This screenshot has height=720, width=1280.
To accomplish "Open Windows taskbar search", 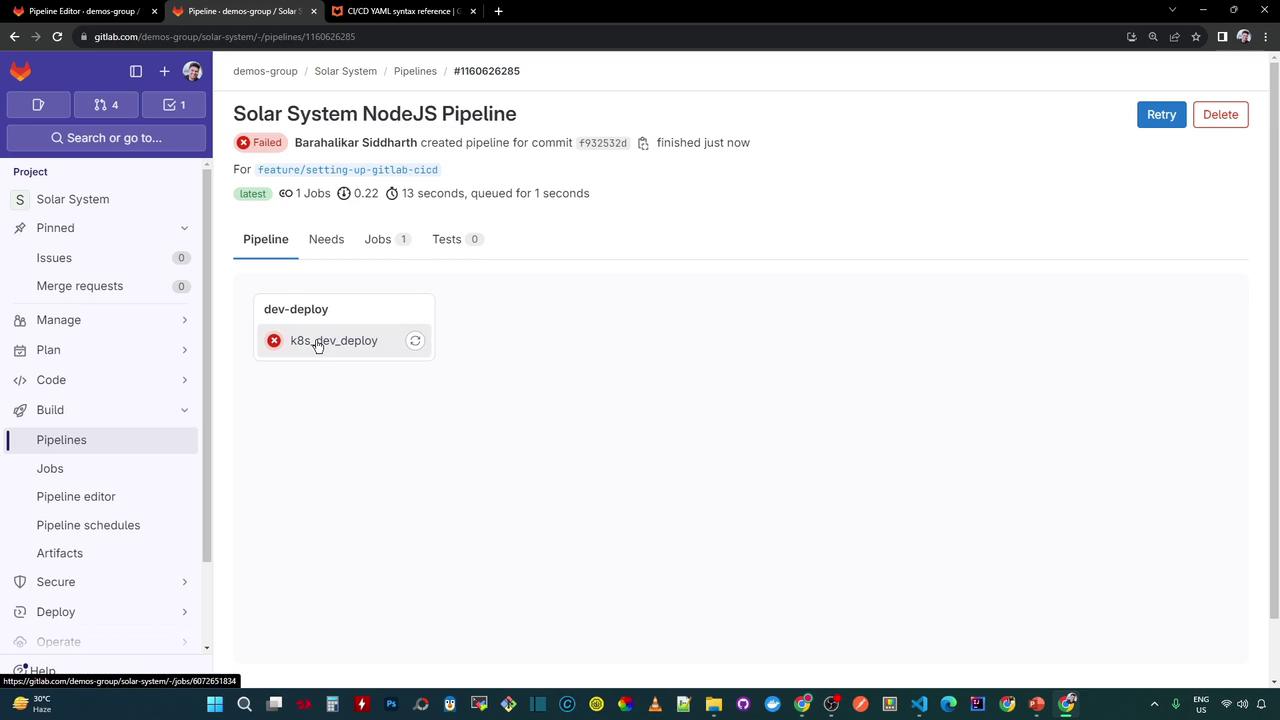I will [x=245, y=704].
